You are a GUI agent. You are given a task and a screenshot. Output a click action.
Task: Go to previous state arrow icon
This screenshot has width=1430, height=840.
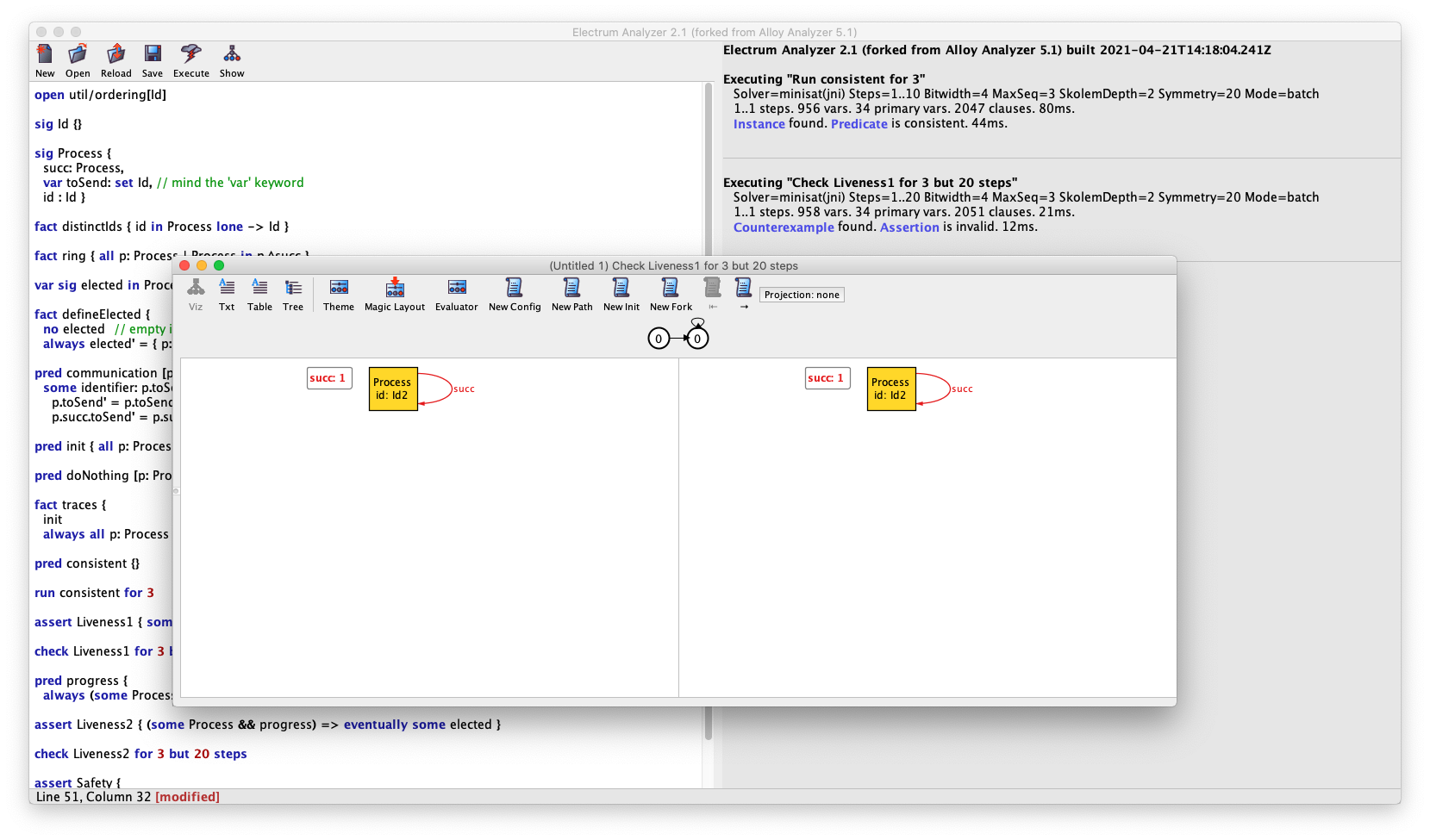click(713, 295)
